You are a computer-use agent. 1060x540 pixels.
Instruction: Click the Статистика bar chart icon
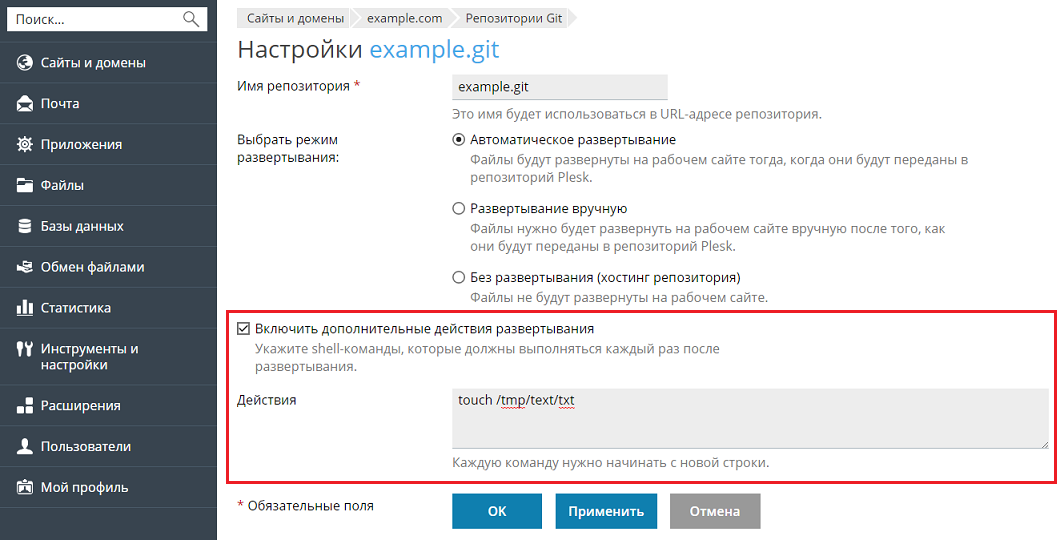point(26,308)
